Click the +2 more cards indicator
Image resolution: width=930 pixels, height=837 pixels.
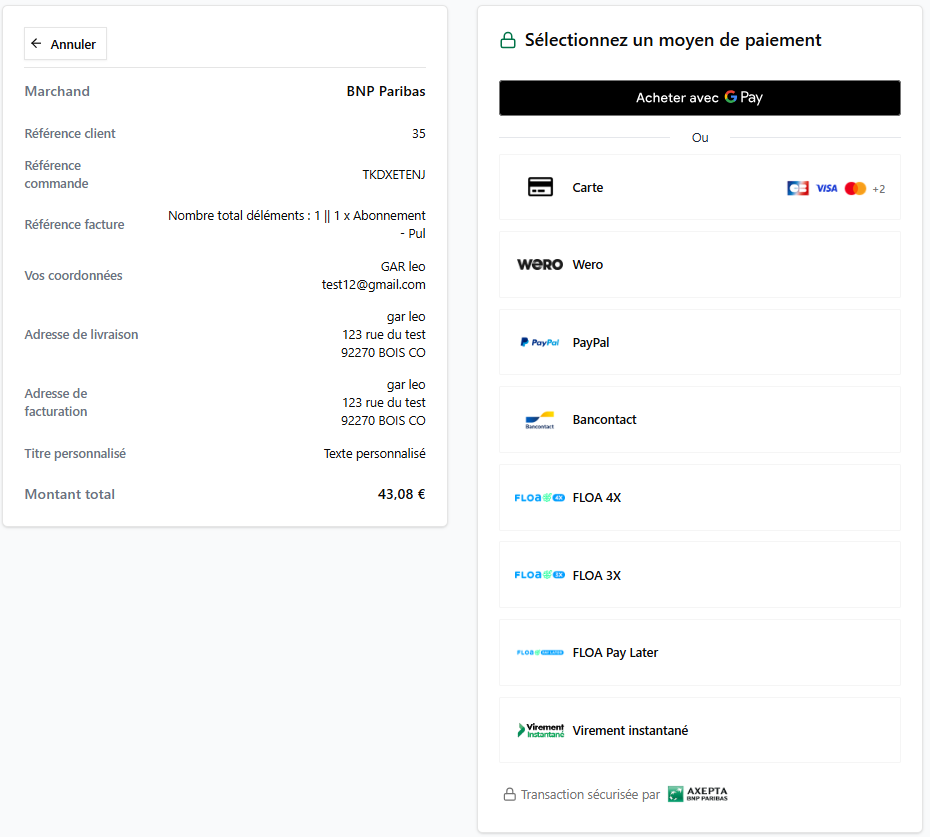click(878, 189)
